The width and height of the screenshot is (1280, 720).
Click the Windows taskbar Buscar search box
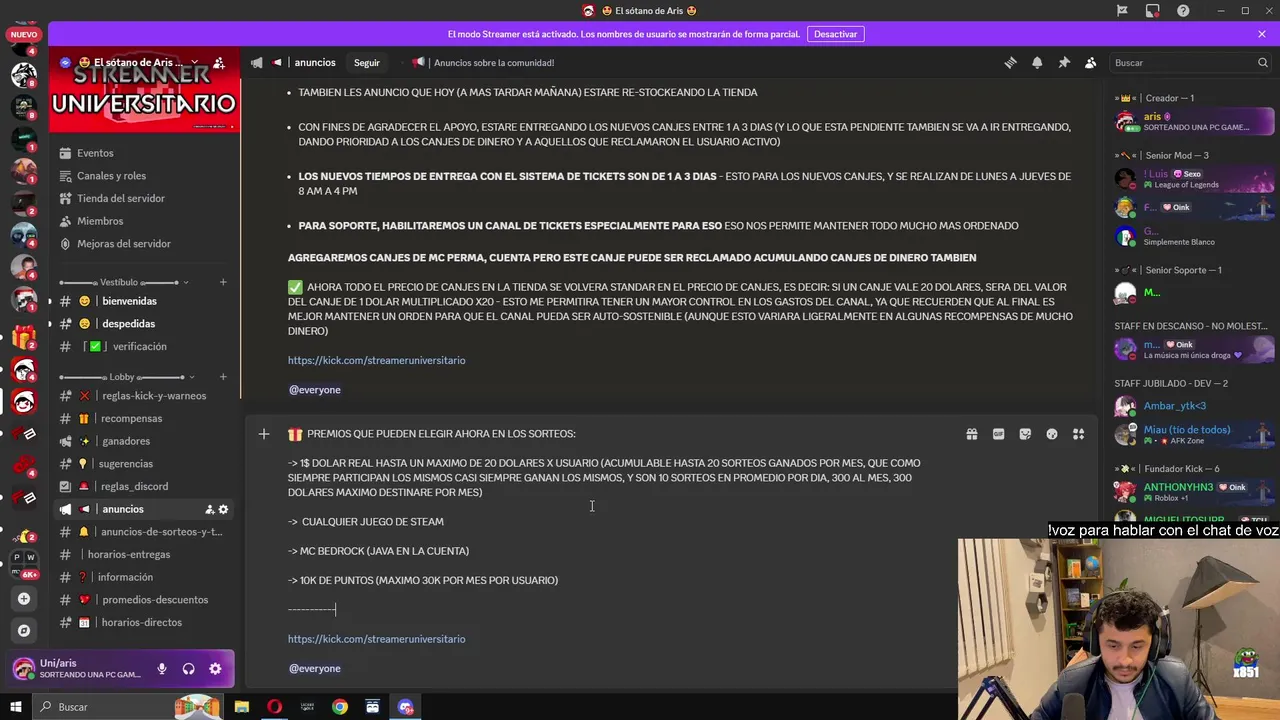[128, 707]
